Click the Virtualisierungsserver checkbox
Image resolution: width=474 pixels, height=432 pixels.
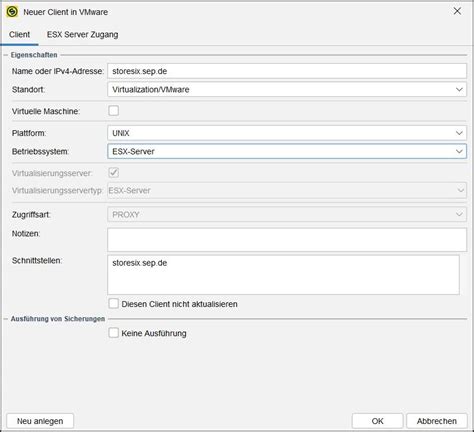point(114,173)
